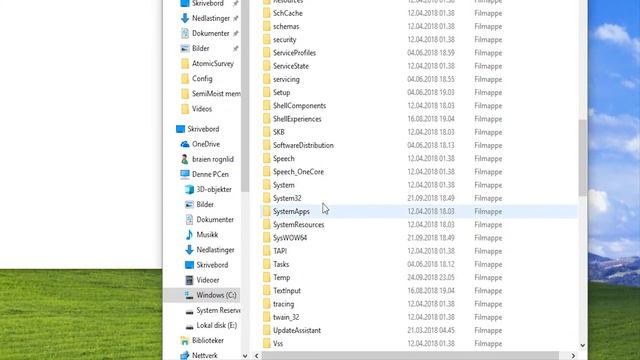Click the horizontal scrollbar right arrow
The image size is (640, 360).
coord(573,356)
